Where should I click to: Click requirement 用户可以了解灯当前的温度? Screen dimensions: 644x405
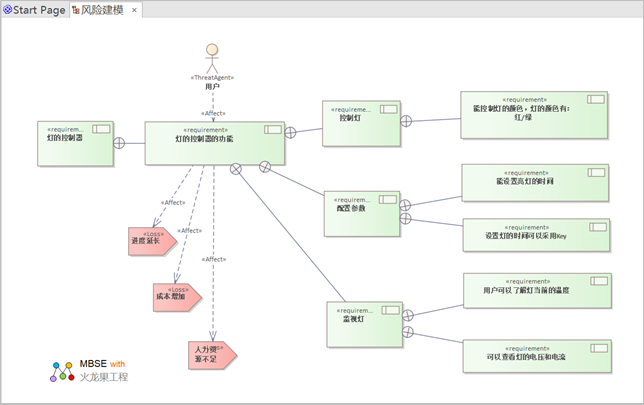[534, 290]
